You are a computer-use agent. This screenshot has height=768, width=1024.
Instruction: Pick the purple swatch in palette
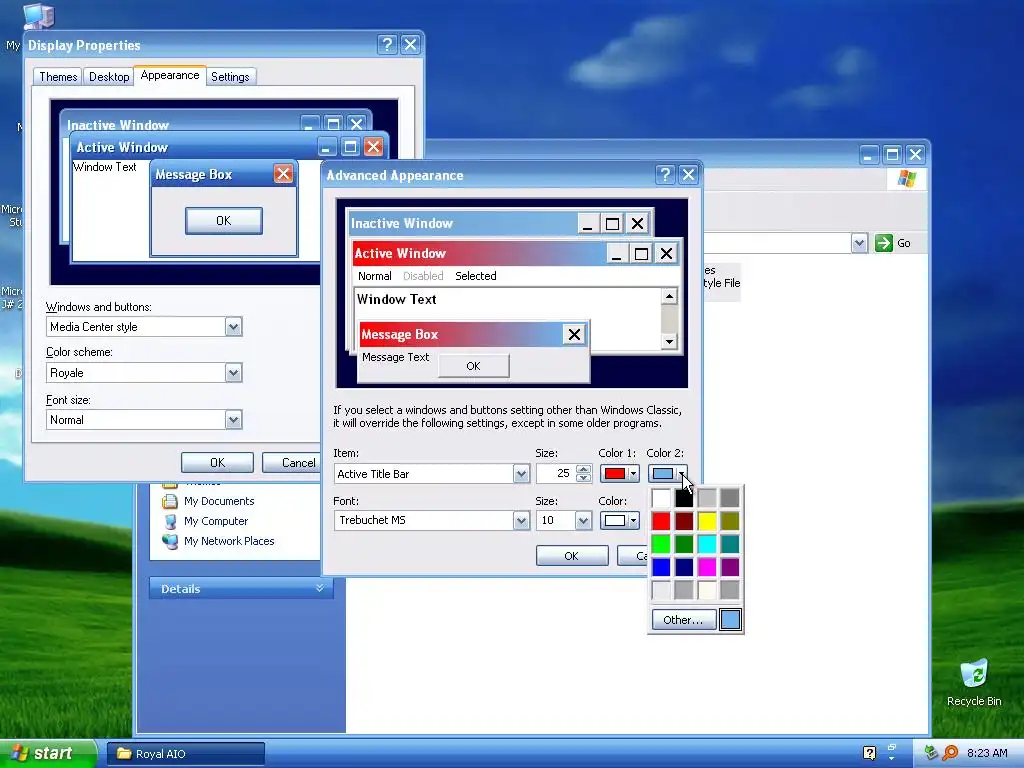[x=729, y=567]
